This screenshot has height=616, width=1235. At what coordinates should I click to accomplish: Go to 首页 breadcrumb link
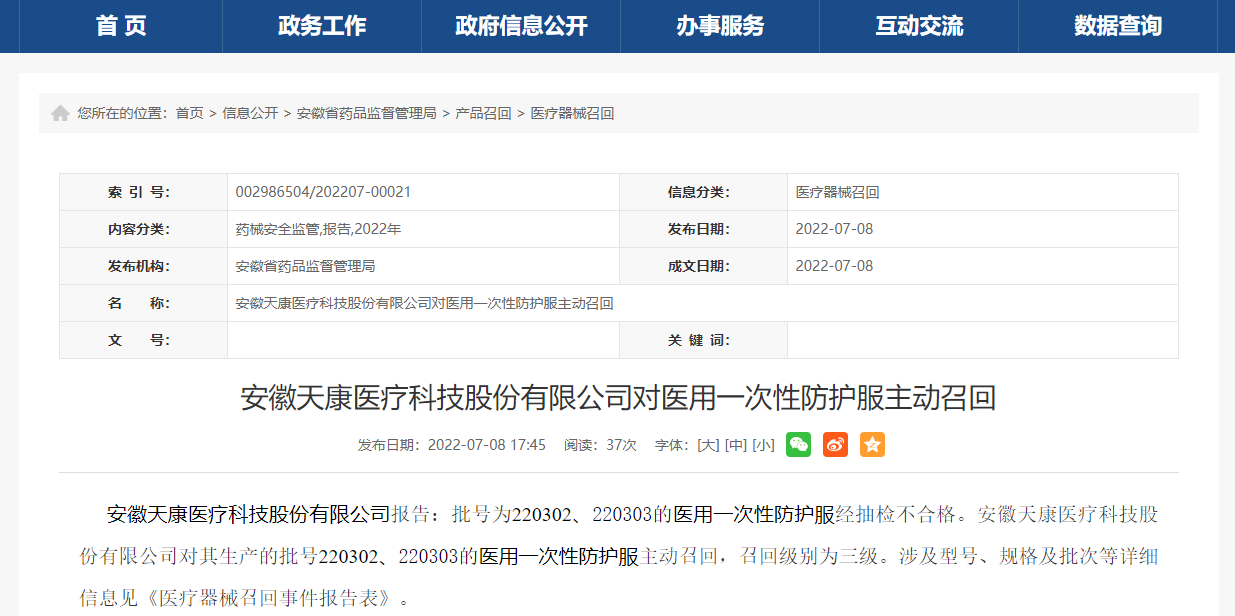click(x=190, y=114)
